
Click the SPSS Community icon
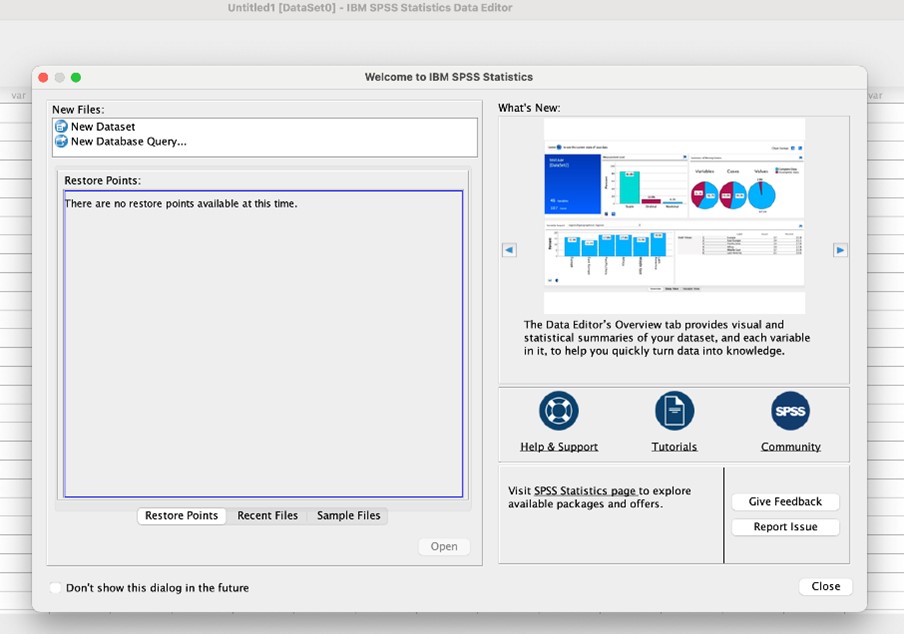tap(790, 411)
